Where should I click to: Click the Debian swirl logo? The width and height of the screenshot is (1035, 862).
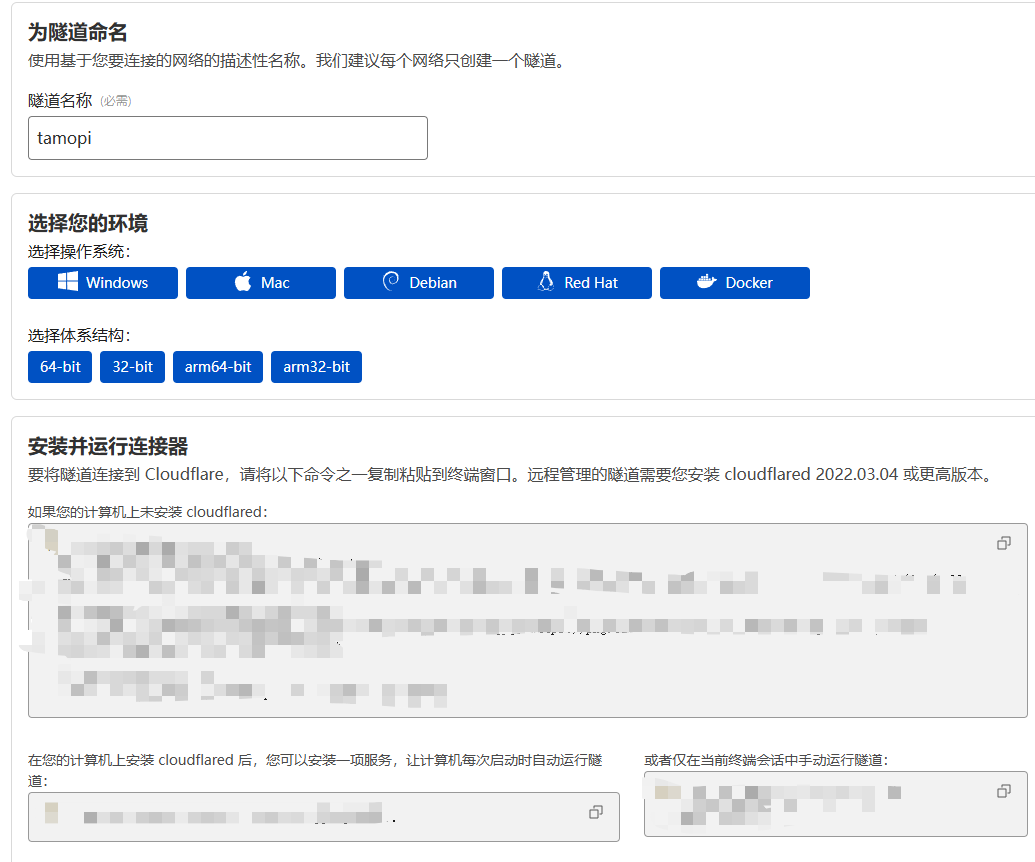pos(391,283)
